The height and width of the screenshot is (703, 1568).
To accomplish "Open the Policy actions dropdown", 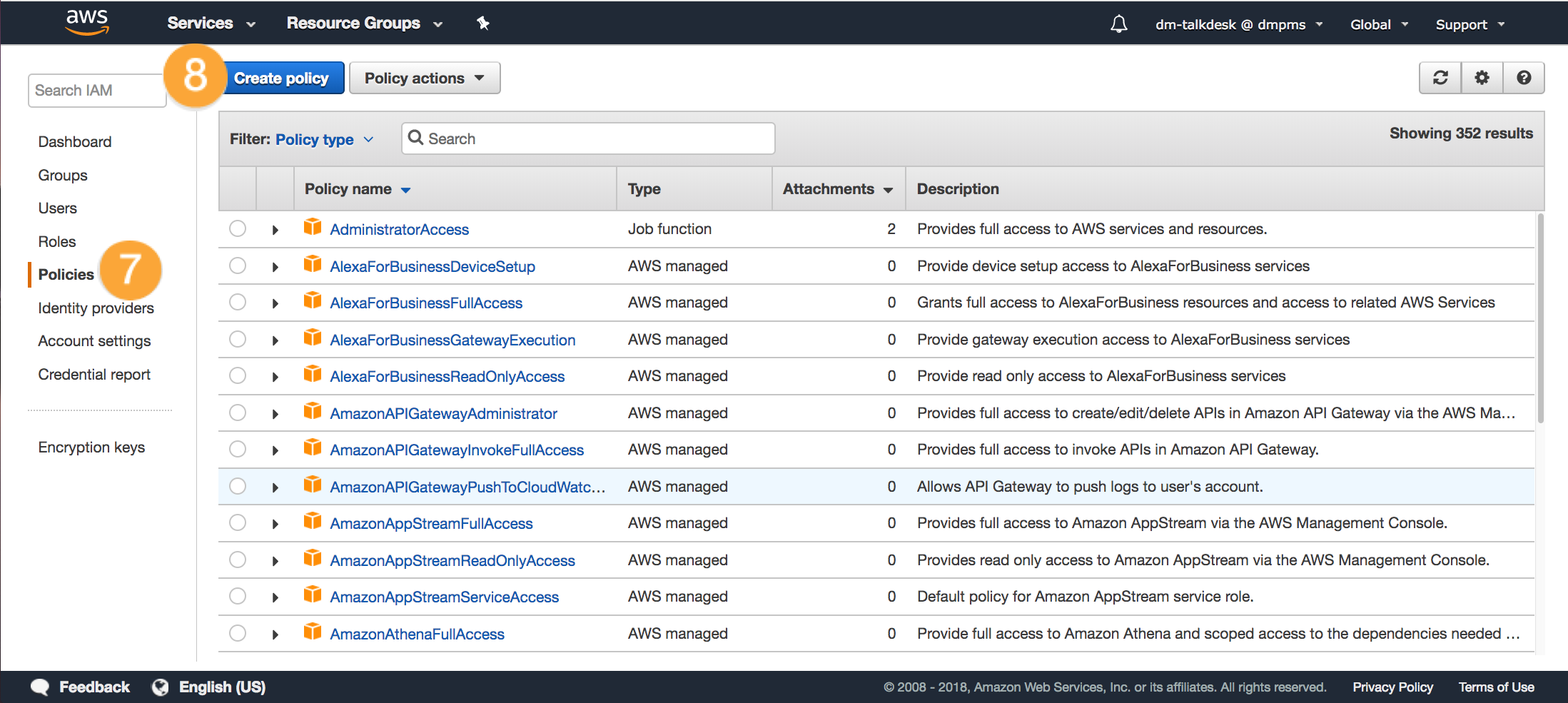I will click(425, 78).
